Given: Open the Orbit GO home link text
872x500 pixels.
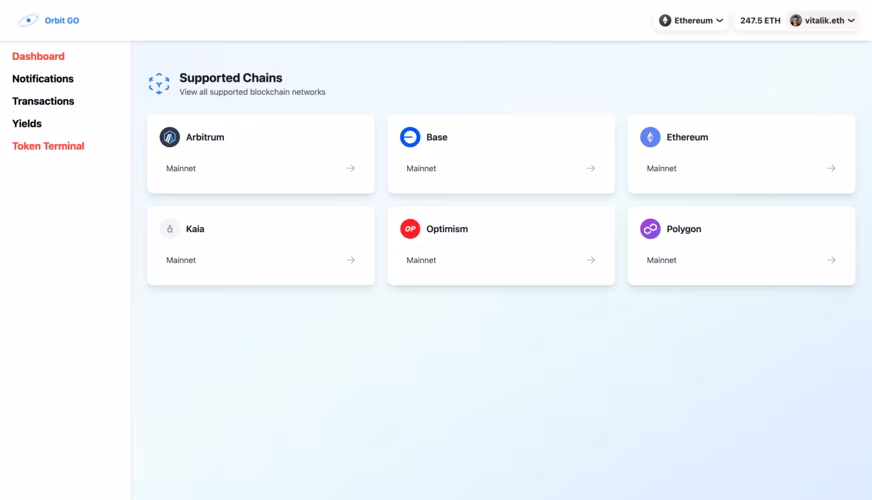Looking at the screenshot, I should [62, 21].
